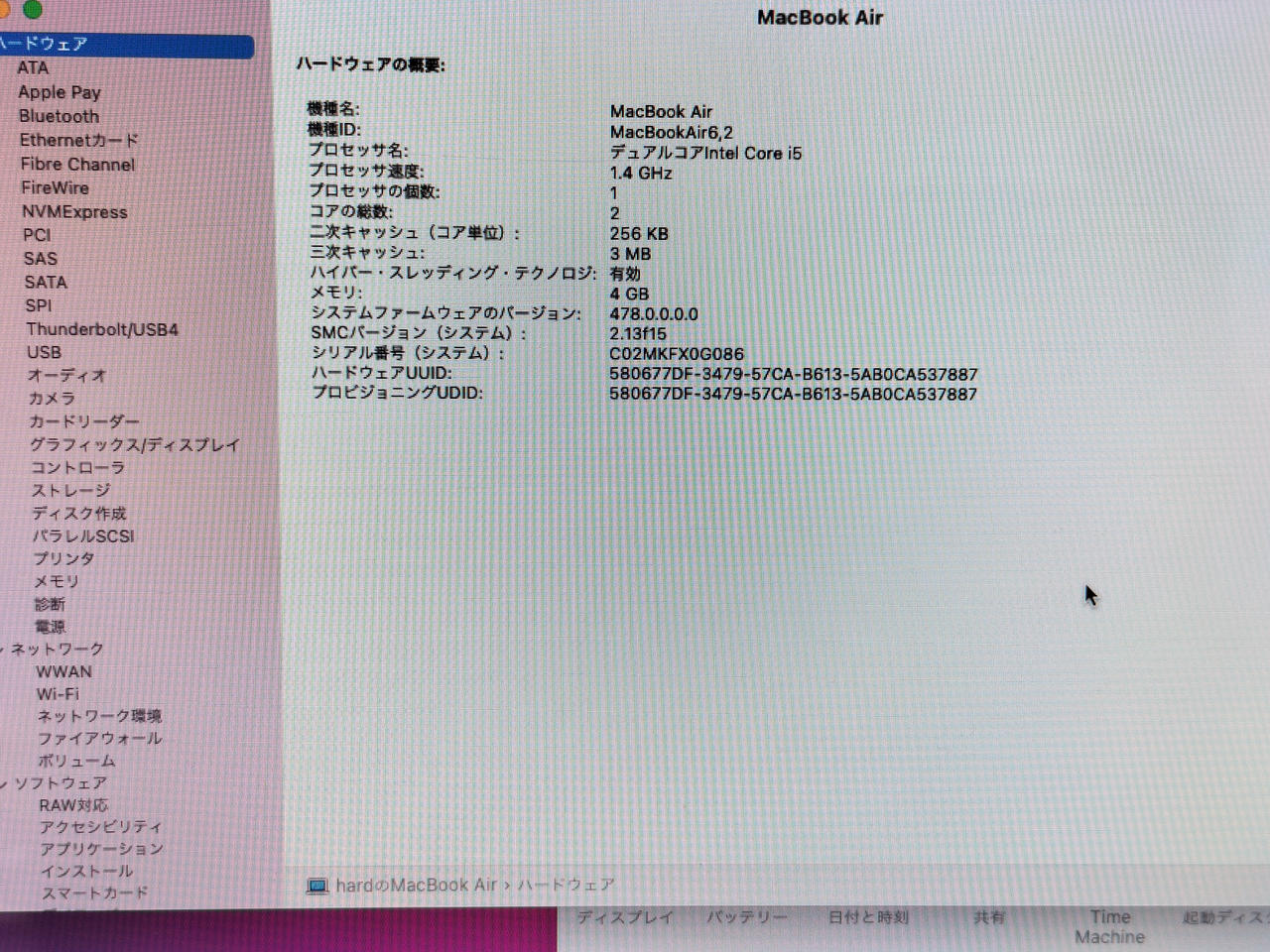This screenshot has height=952, width=1270.
Task: Click the ハードウェアの概要 heading
Action: (x=371, y=64)
